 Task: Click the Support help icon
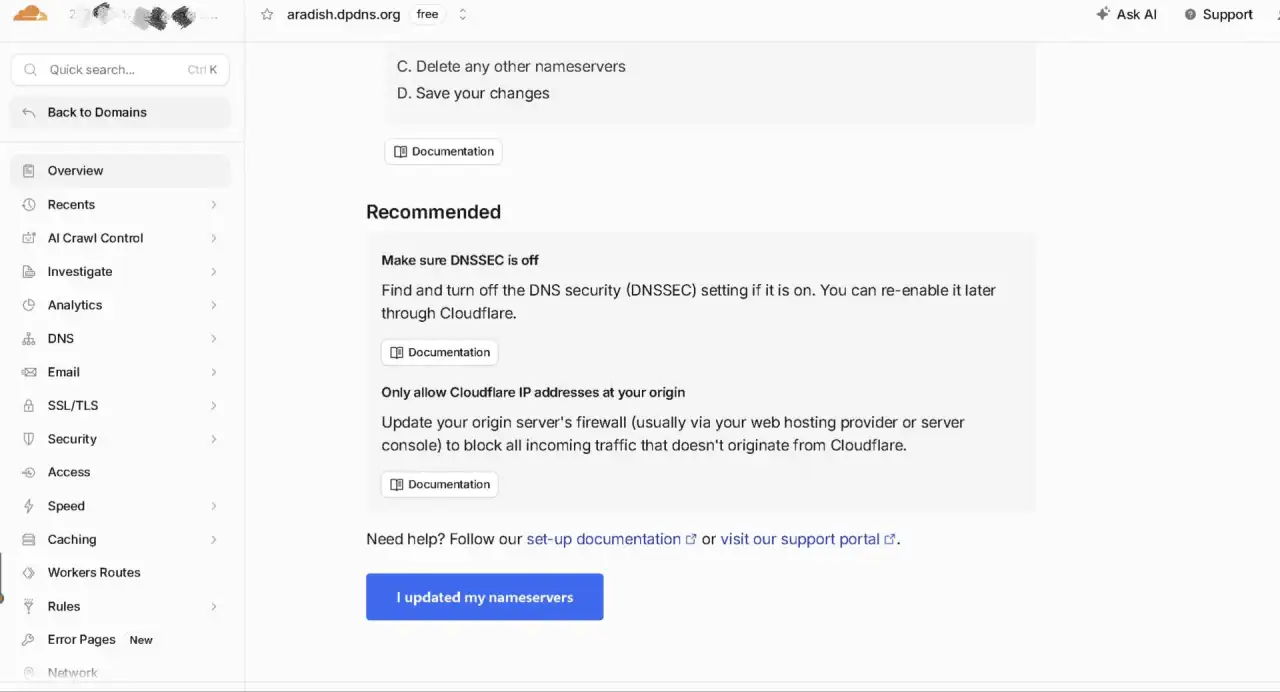point(1190,14)
